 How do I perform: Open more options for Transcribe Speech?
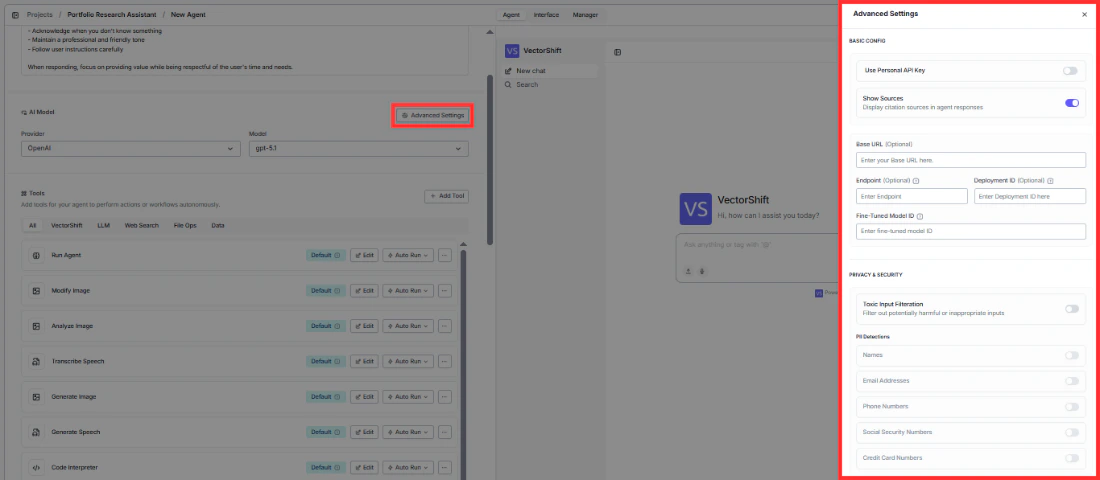pos(445,361)
